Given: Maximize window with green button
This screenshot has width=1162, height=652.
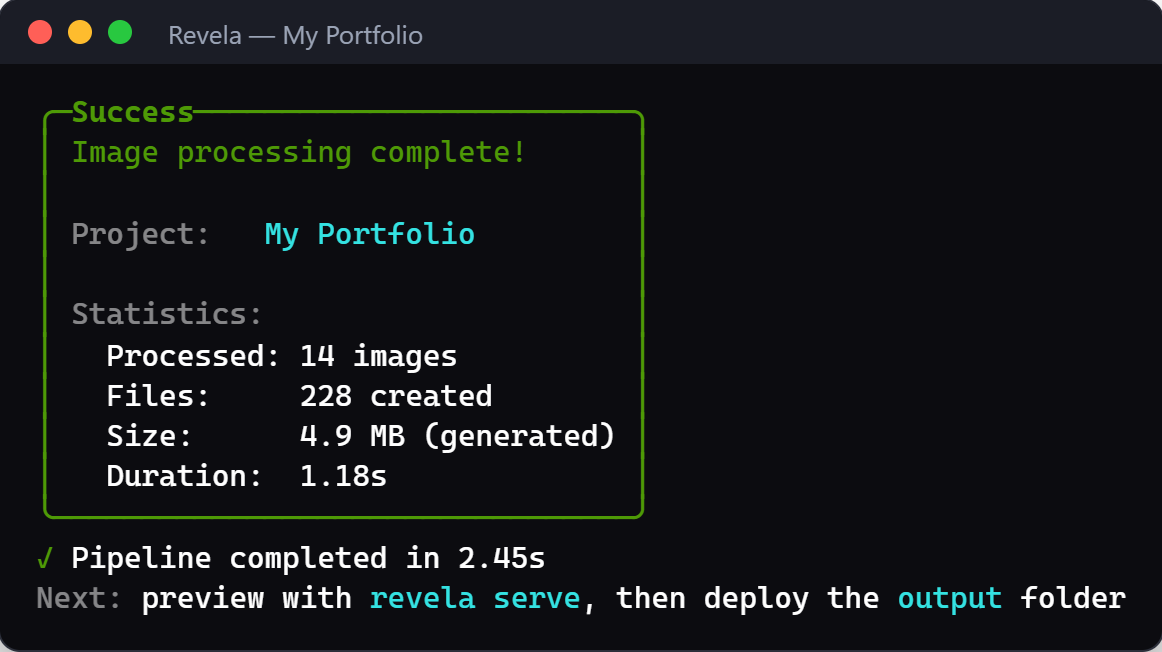Looking at the screenshot, I should point(120,33).
